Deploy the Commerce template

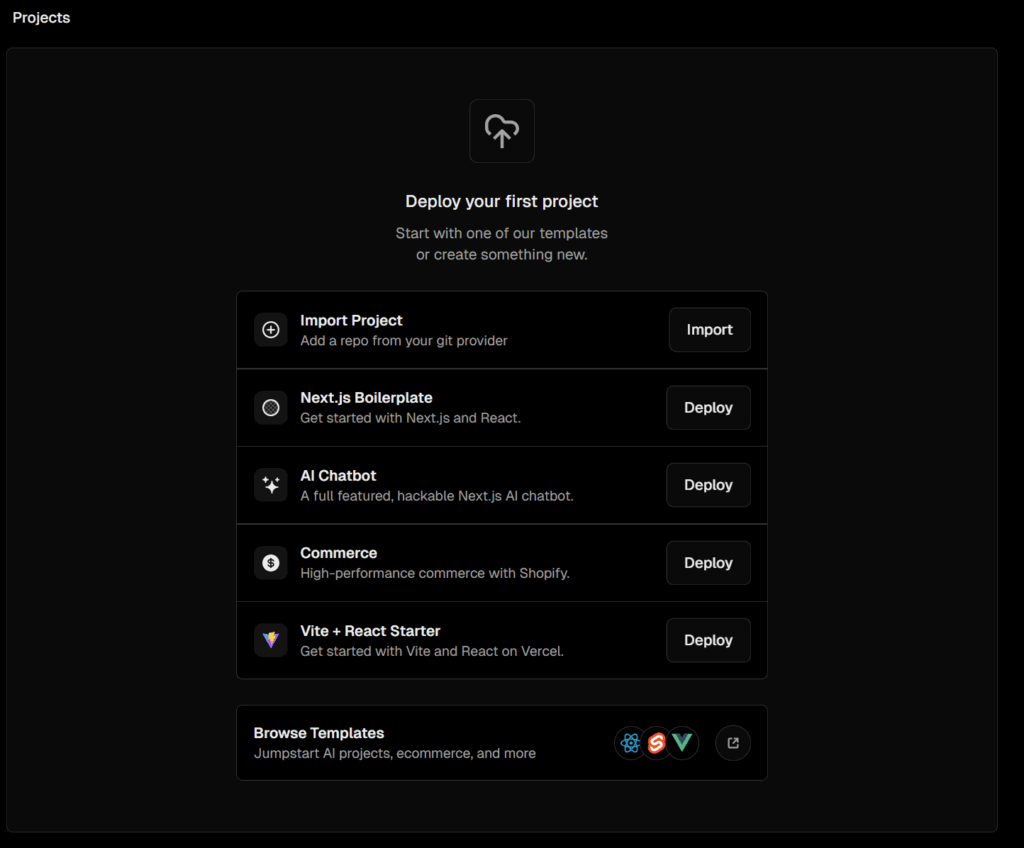pos(708,563)
